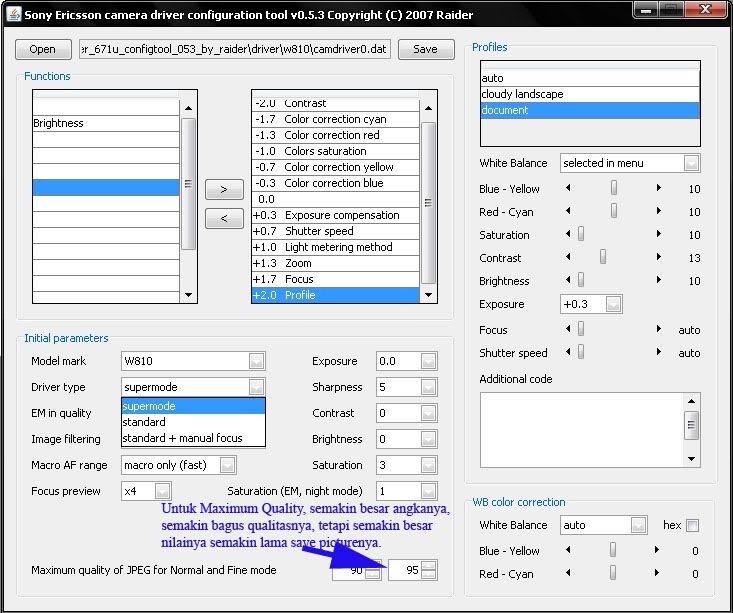Select Color correction cyan row
This screenshot has width=733, height=613.
coord(335,119)
